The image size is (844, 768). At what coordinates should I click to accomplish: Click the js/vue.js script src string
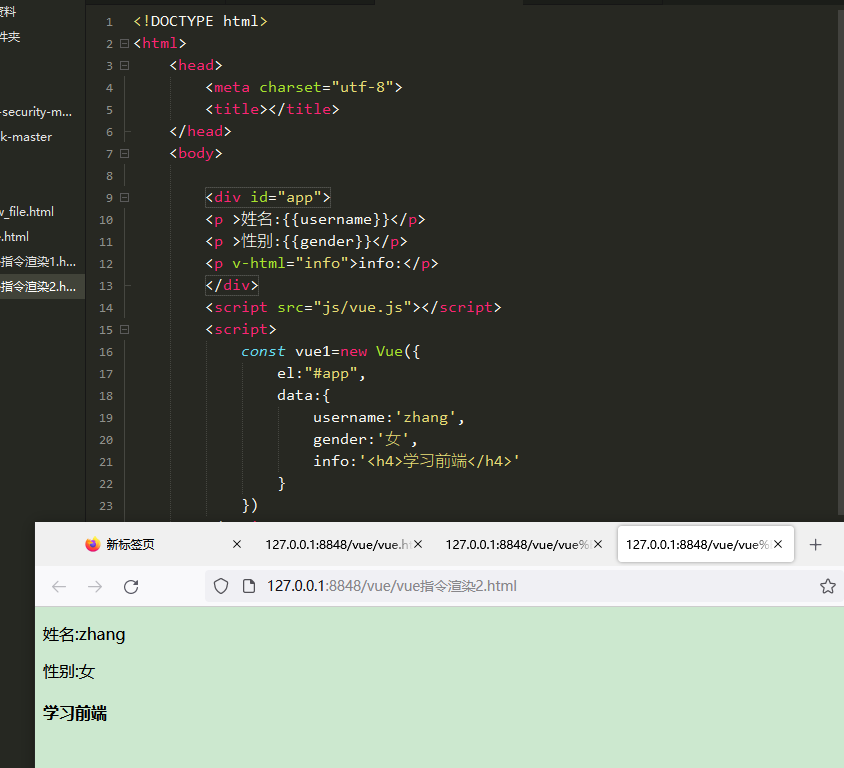coord(363,307)
